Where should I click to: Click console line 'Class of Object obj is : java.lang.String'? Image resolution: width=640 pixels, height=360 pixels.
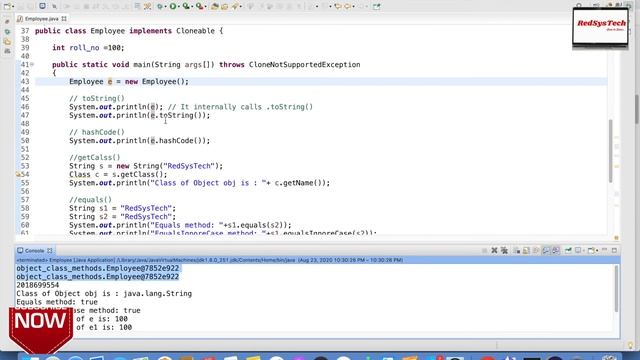tap(104, 293)
